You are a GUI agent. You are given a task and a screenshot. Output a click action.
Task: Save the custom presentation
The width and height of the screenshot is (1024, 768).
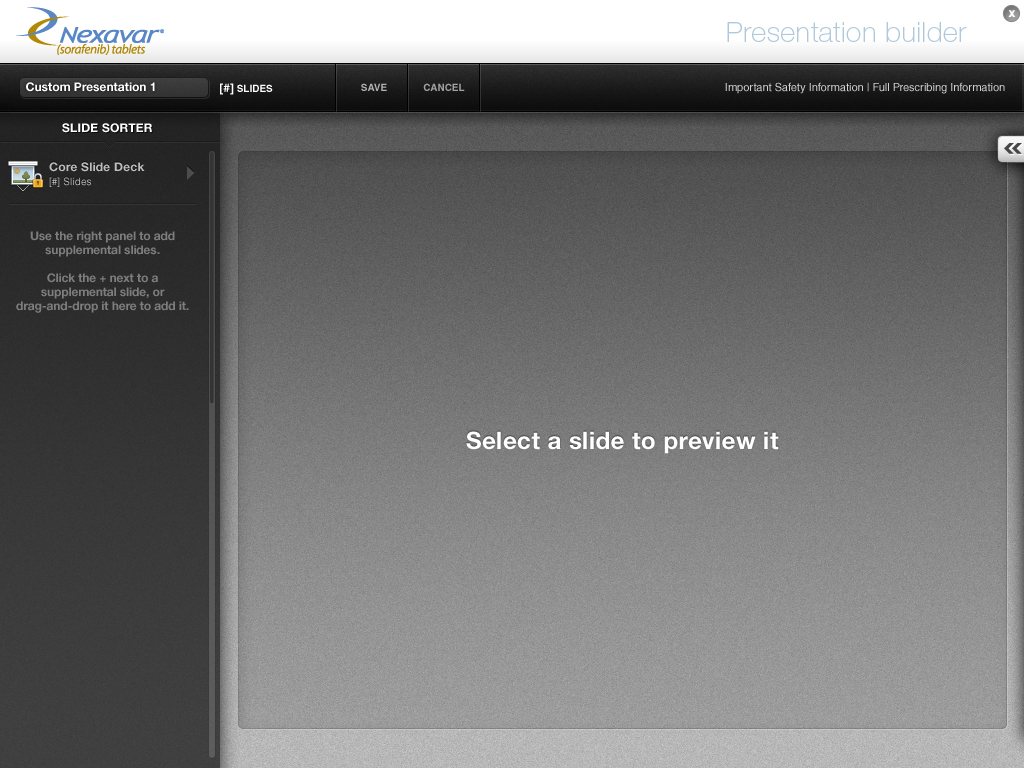[x=373, y=88]
